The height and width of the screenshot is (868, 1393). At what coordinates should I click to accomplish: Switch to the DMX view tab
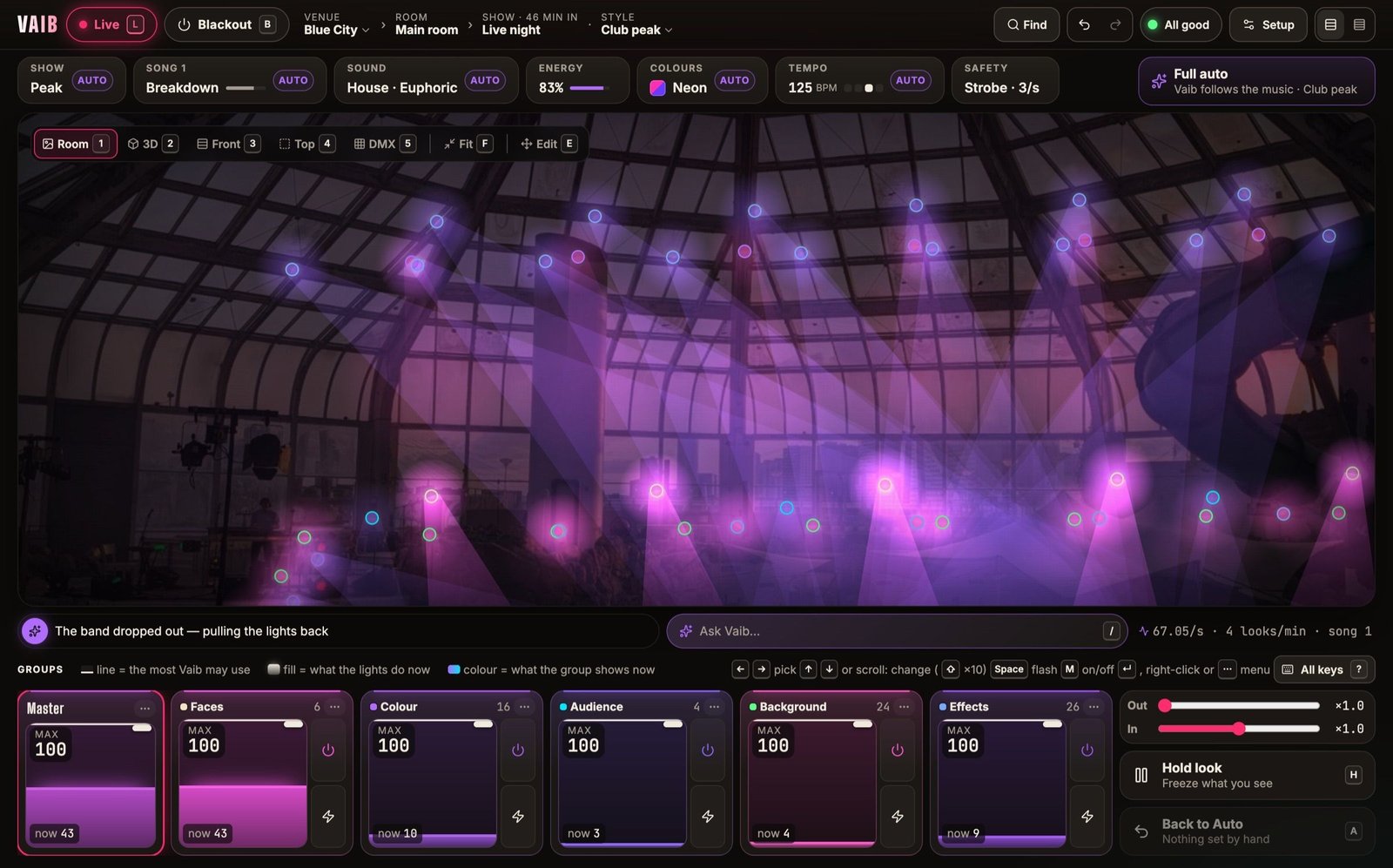click(384, 144)
